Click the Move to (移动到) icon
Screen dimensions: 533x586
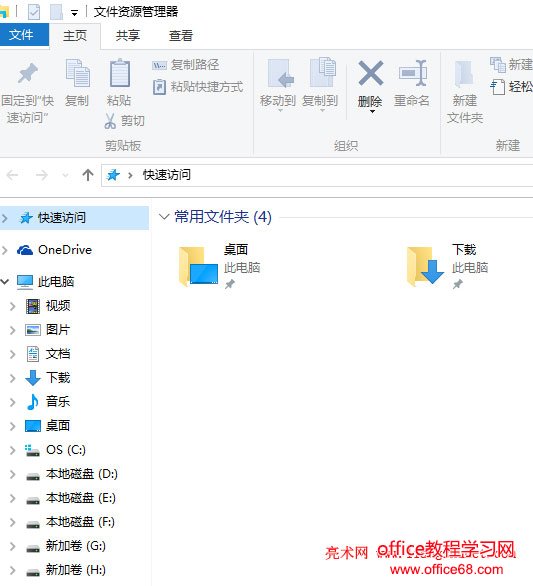pyautogui.click(x=280, y=73)
